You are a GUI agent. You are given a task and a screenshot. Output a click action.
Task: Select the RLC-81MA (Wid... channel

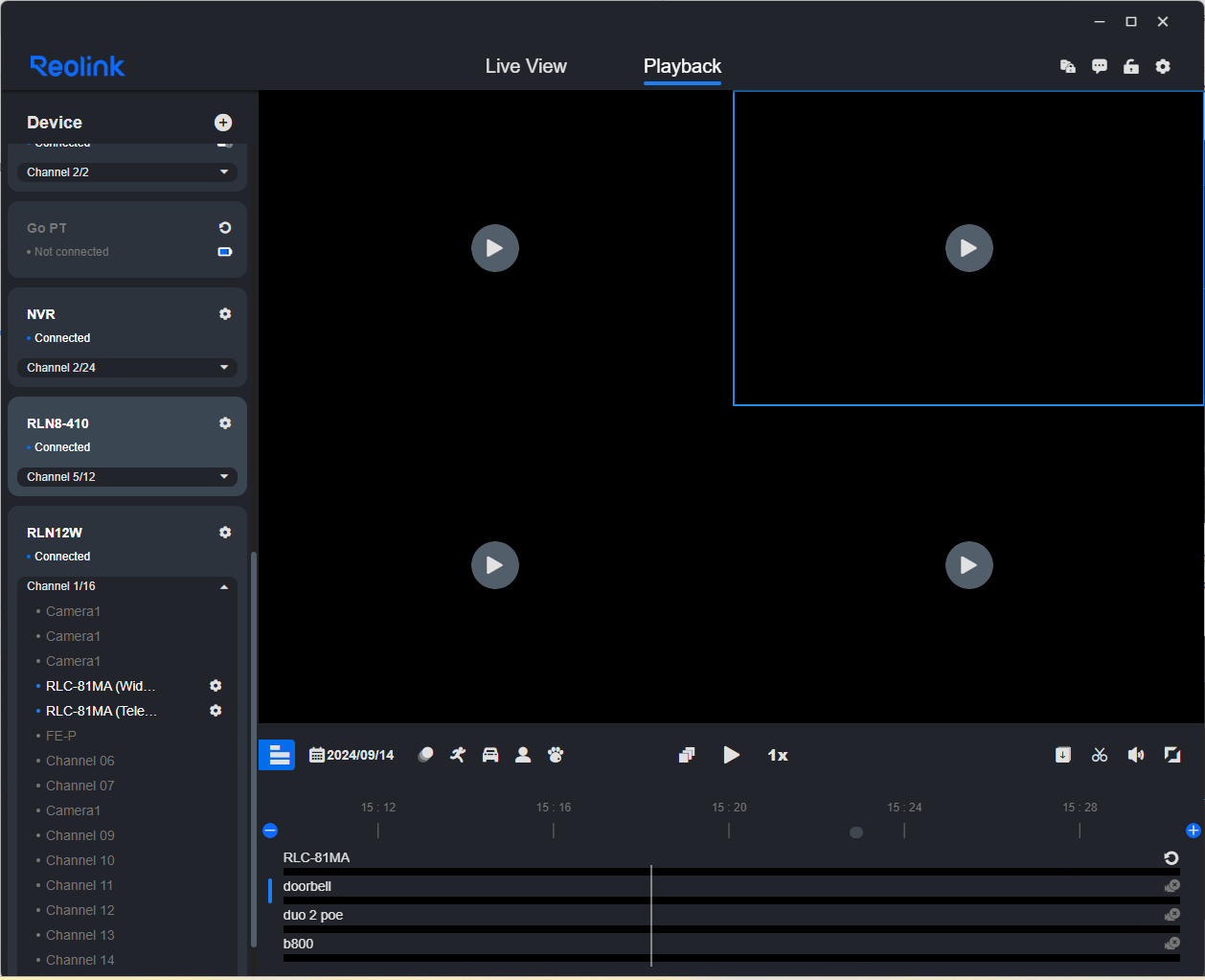(x=101, y=686)
